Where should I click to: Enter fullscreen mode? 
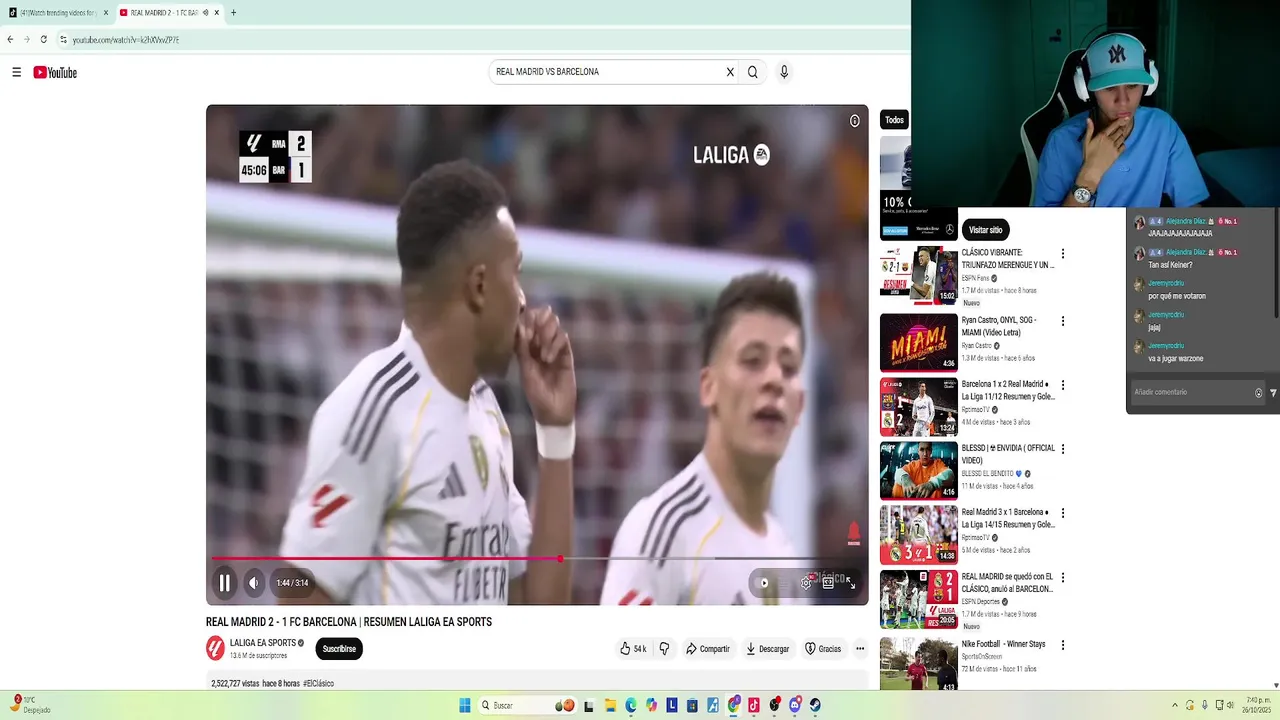(851, 583)
